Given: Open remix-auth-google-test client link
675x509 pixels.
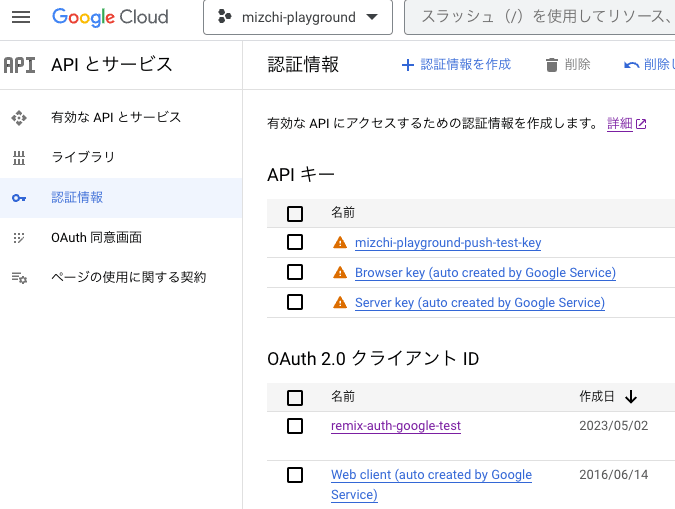Looking at the screenshot, I should tap(396, 426).
